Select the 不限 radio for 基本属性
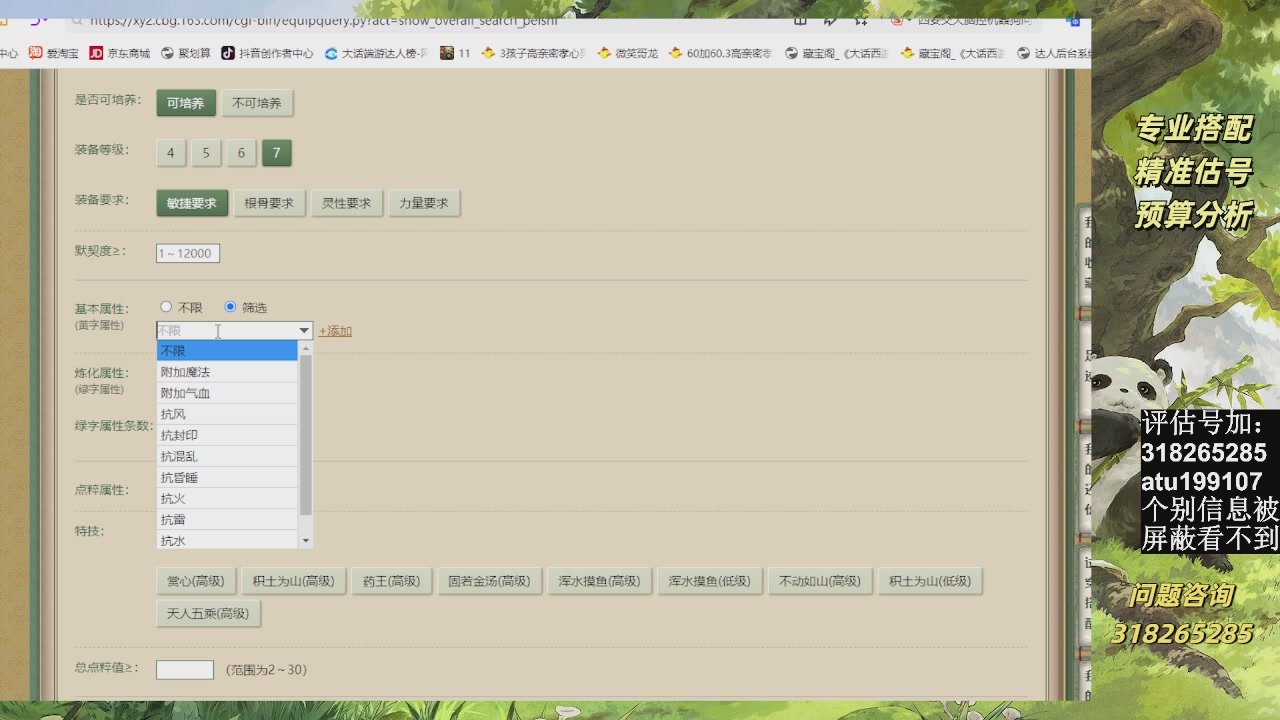The width and height of the screenshot is (1280, 720). (166, 307)
